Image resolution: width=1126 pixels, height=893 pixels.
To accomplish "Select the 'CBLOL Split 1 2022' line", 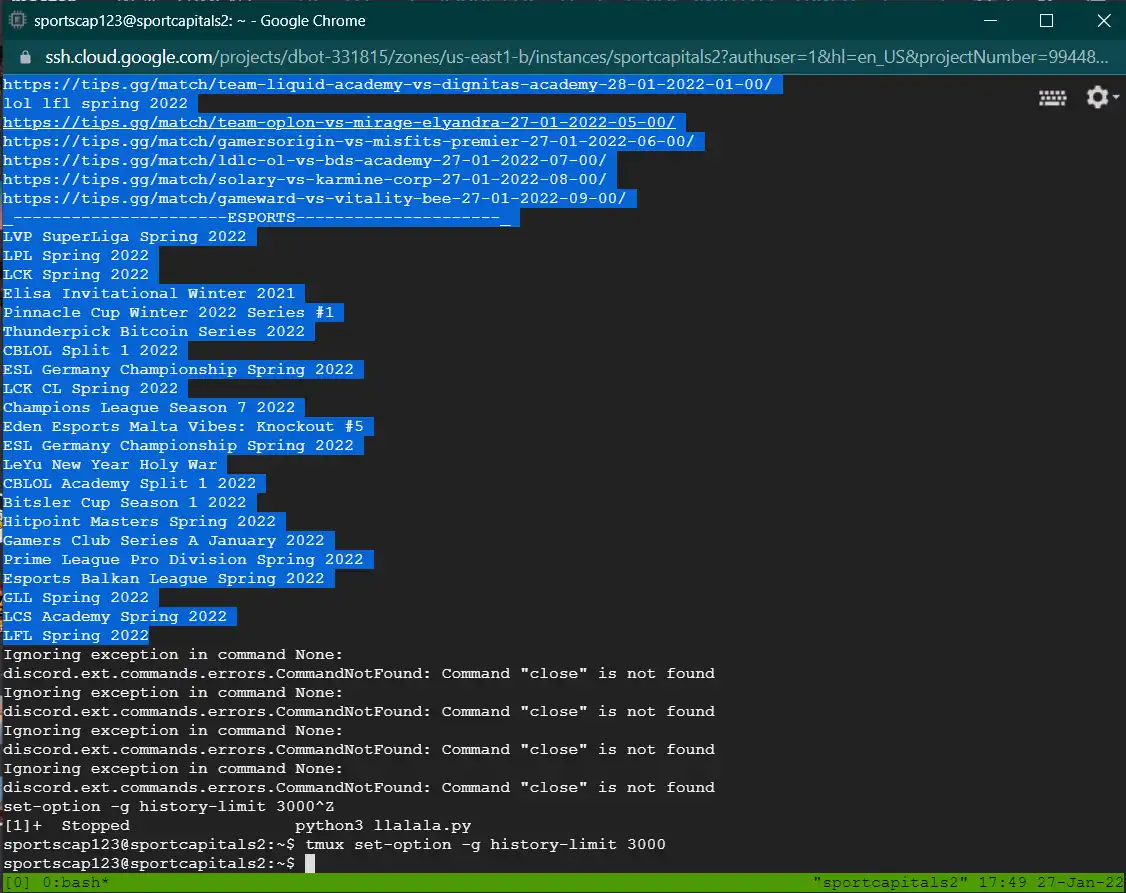I will (90, 350).
